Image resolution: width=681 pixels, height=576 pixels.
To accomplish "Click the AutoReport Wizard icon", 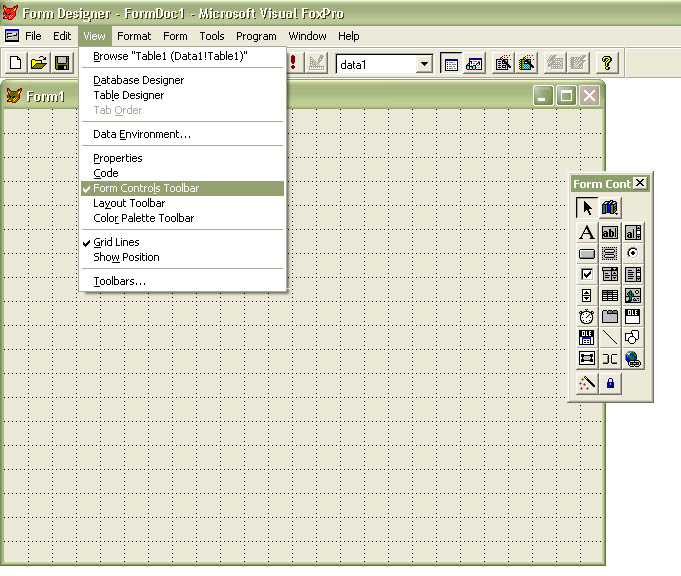I will click(x=579, y=63).
